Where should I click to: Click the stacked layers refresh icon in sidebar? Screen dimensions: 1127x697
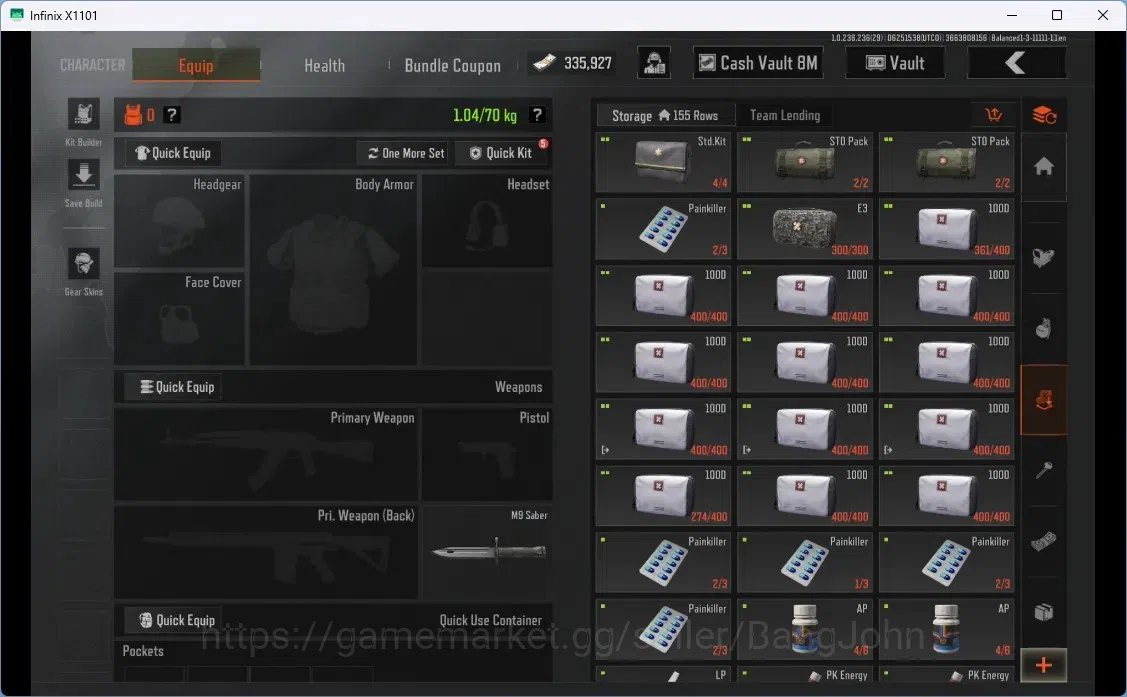click(x=1044, y=115)
